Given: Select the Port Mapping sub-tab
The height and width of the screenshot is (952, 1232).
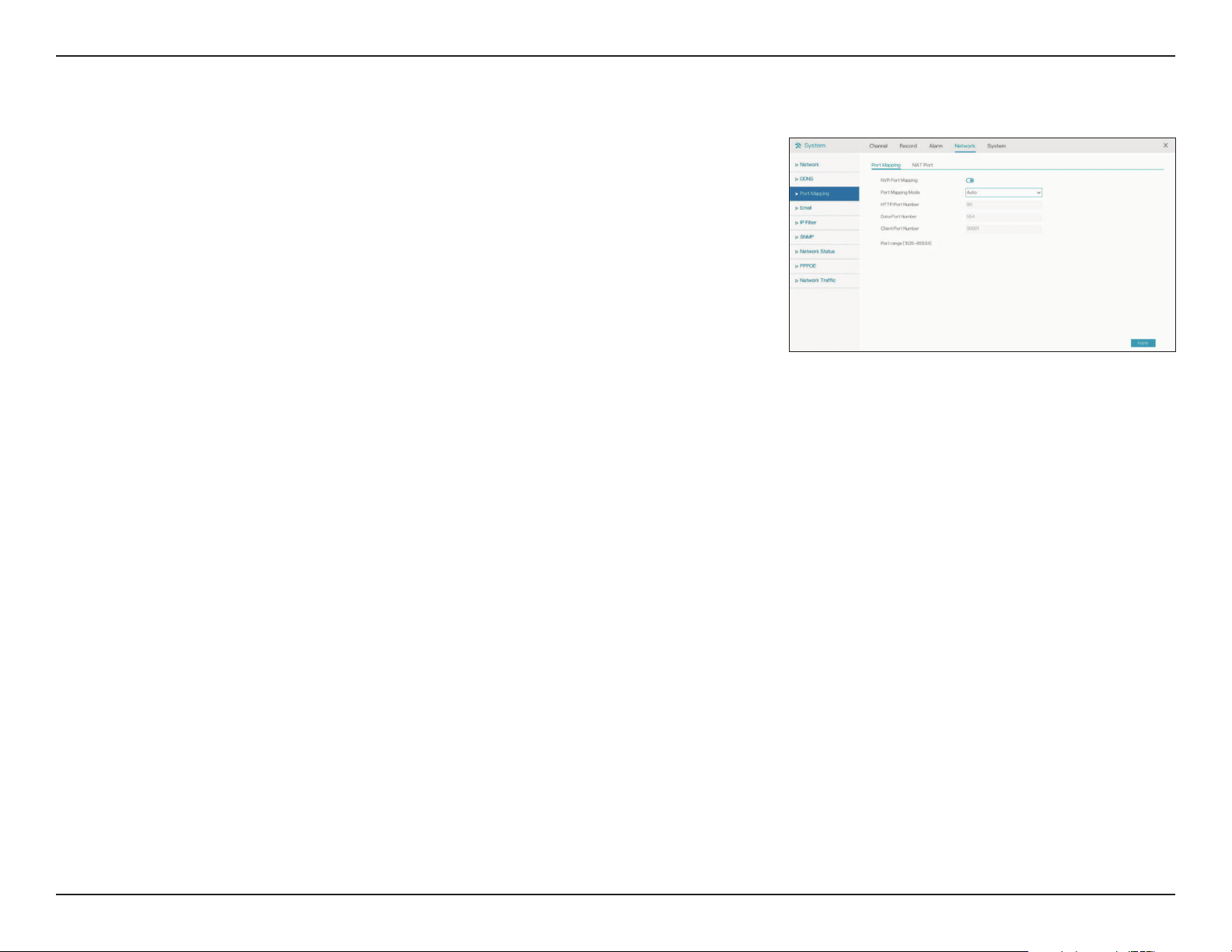Looking at the screenshot, I should (886, 165).
